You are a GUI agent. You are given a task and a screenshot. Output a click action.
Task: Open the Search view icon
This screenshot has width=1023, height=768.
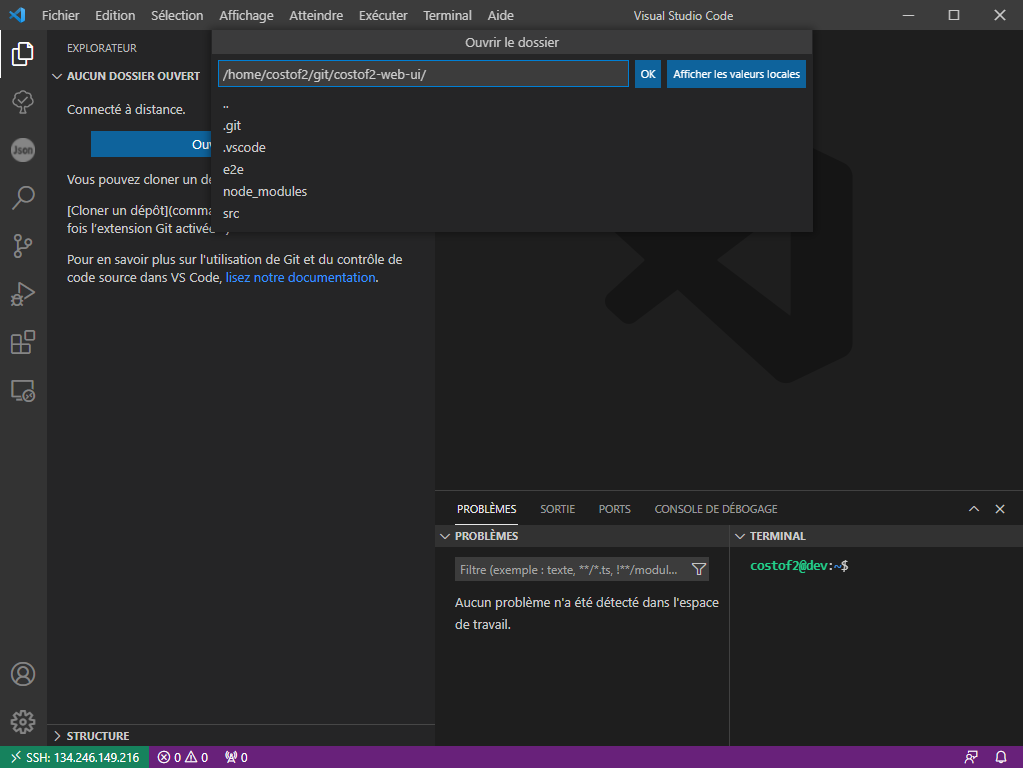pyautogui.click(x=23, y=198)
